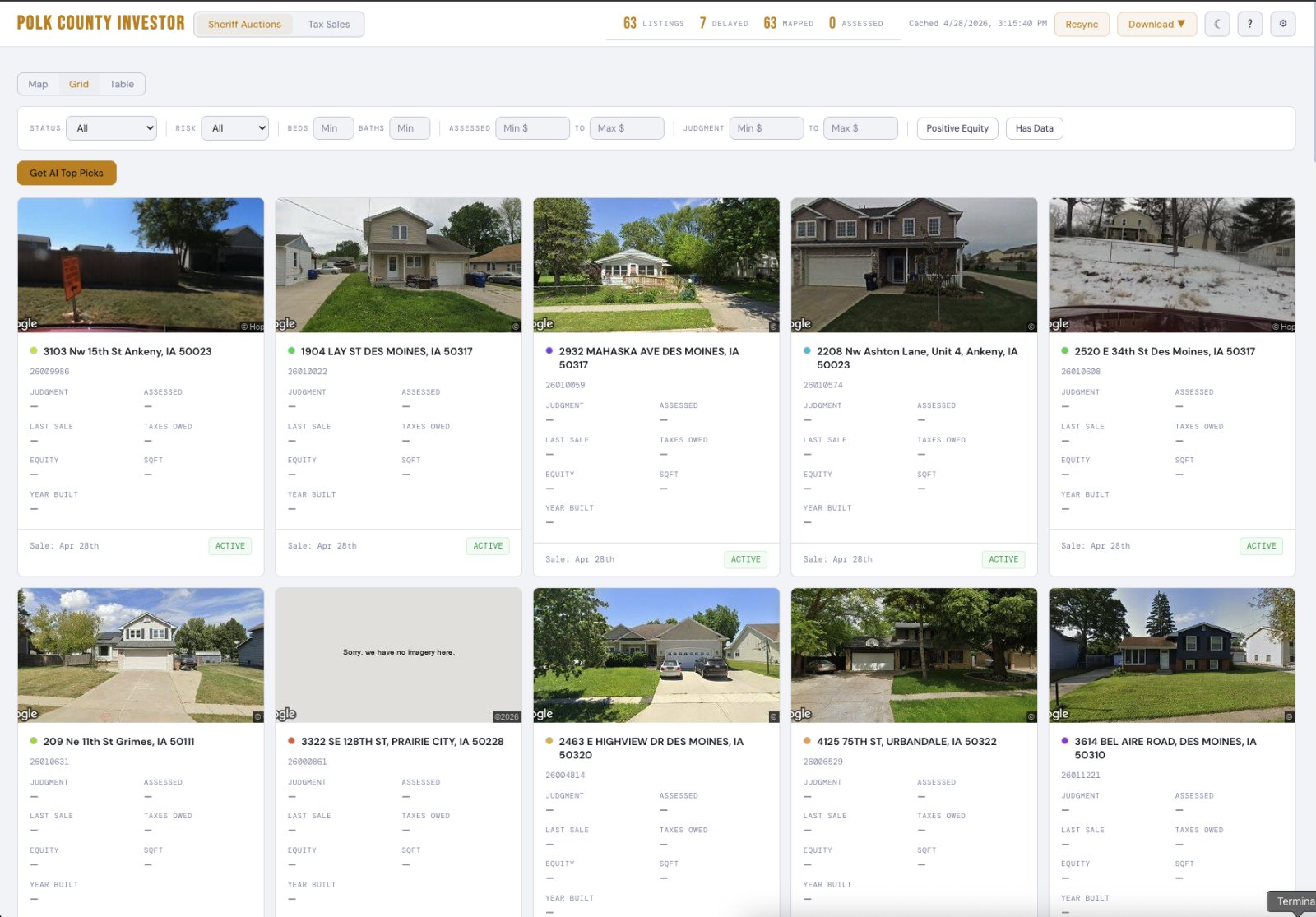Click Get AI Top Picks button
This screenshot has height=917, width=1316.
point(67,173)
